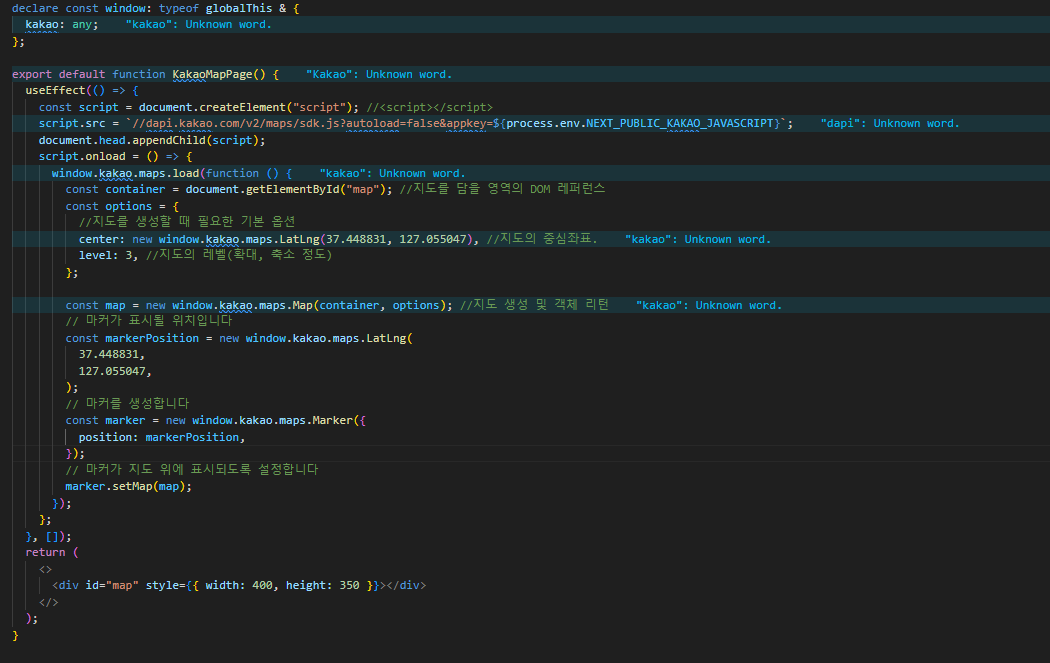Click window.kakao.maps.Map constructor
Viewport: 1050px width, 663px height.
coord(242,305)
